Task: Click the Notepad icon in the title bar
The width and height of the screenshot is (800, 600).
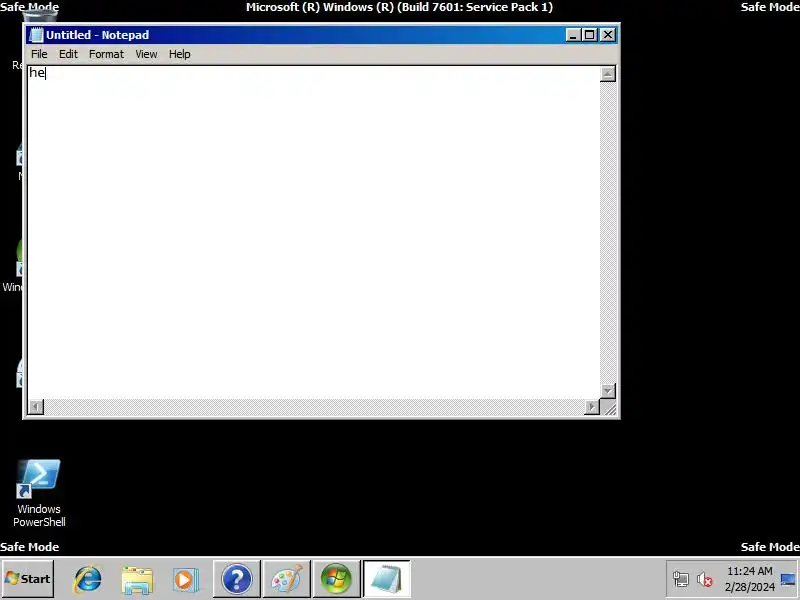Action: coord(36,35)
